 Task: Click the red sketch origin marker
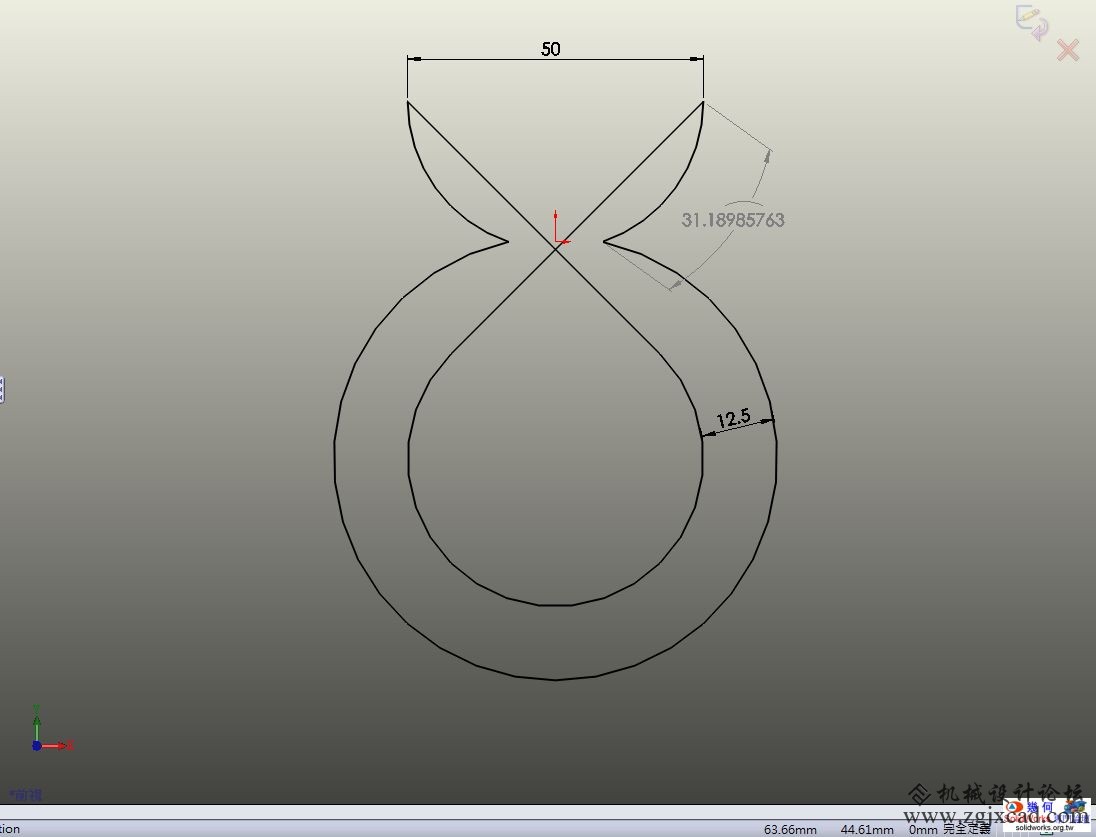tap(560, 229)
